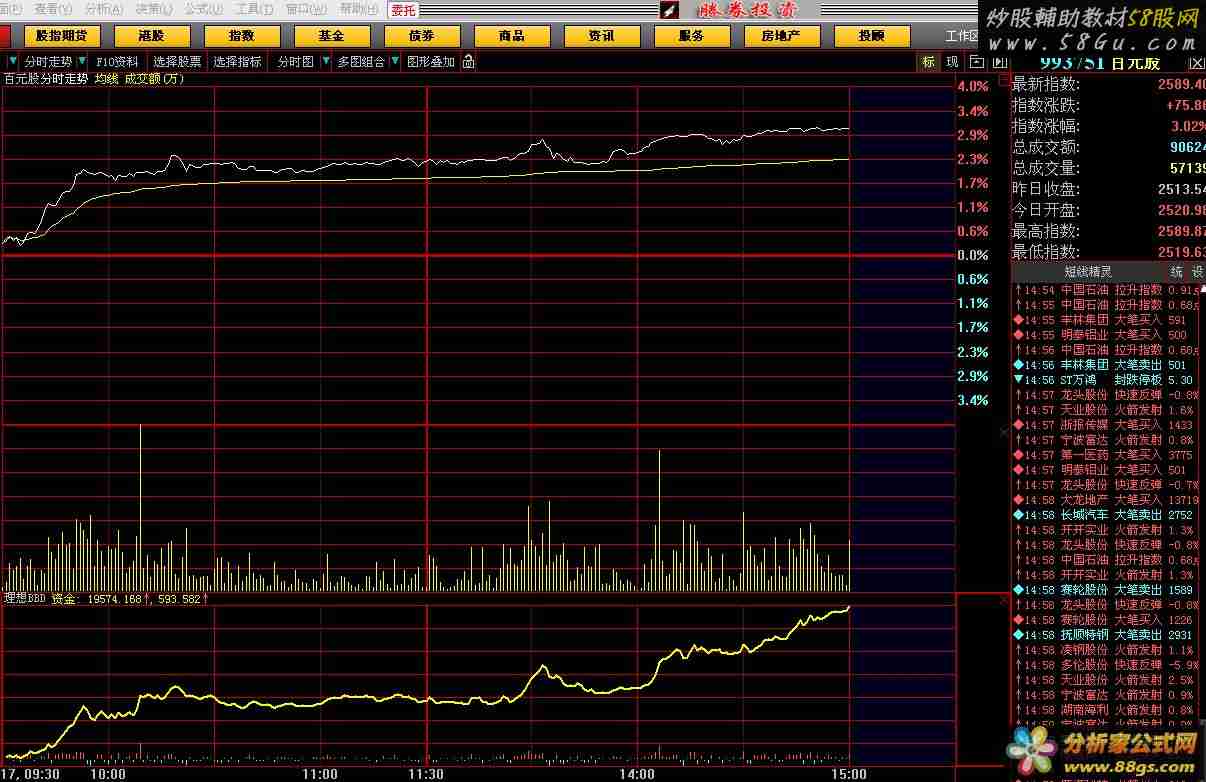Open the 查看(V) menu
1206x782 pixels.
click(x=52, y=9)
